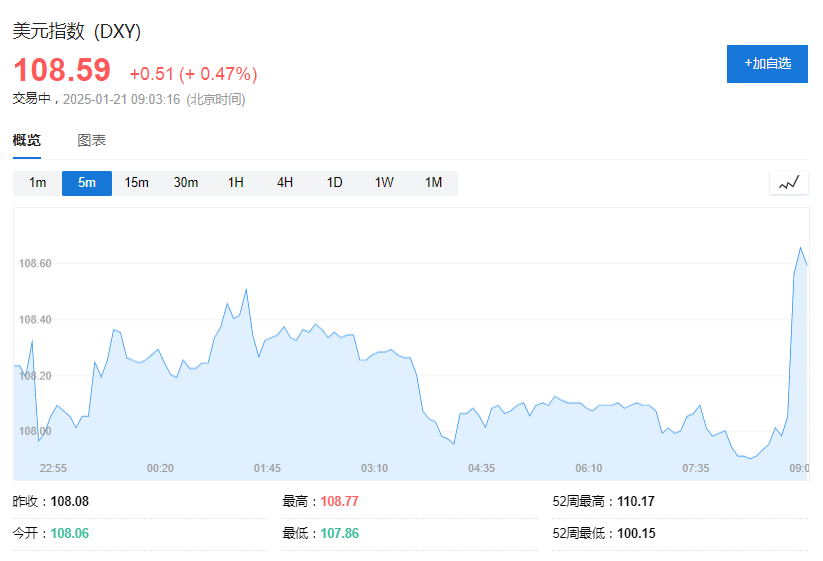Viewport: 823px width, 561px height.
Task: Click the 美元指数 (DXY) title
Action: coord(77,31)
